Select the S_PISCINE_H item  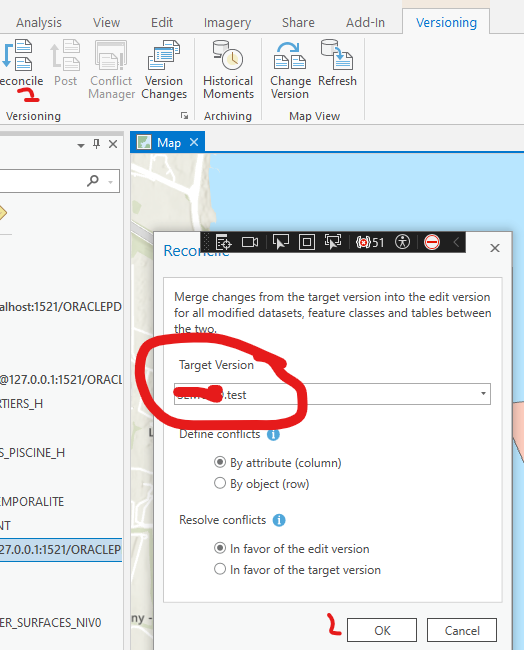(x=32, y=453)
